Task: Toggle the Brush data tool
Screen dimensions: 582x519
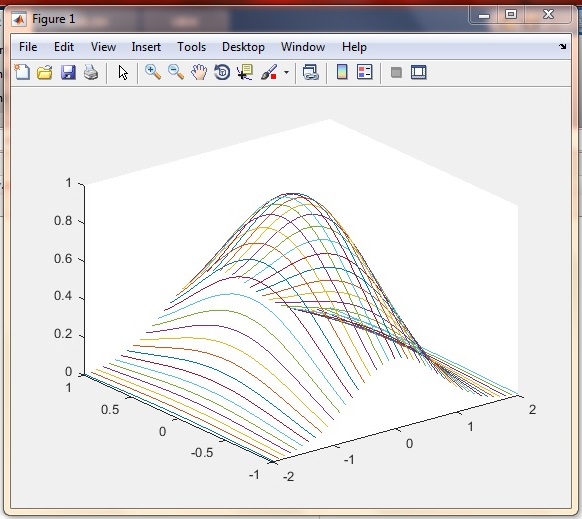Action: (269, 72)
